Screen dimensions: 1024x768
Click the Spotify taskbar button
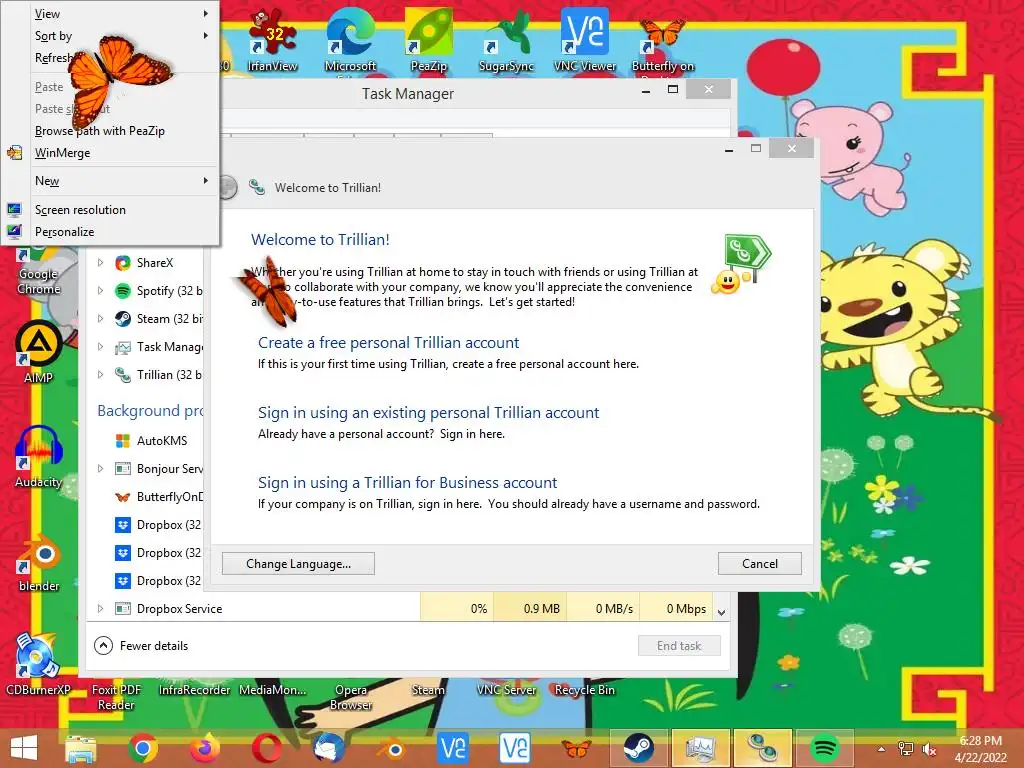824,748
